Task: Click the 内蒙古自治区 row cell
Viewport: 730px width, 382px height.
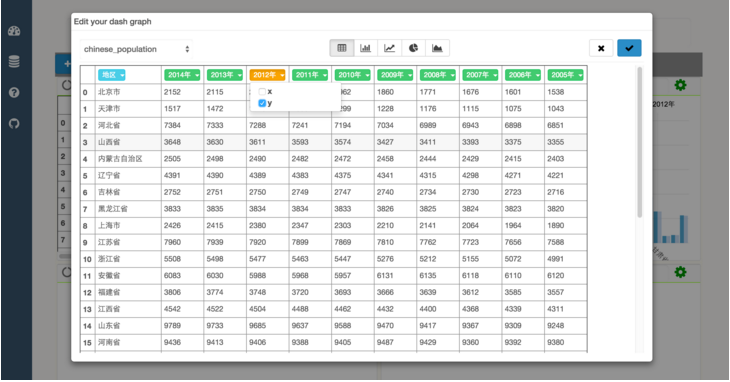Action: pyautogui.click(x=128, y=159)
